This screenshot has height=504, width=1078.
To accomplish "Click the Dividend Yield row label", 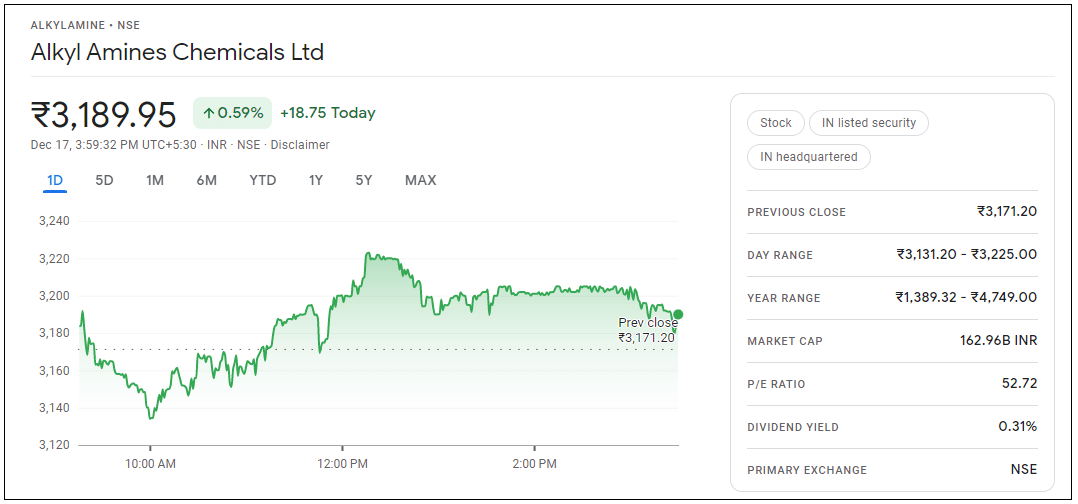I will point(793,427).
